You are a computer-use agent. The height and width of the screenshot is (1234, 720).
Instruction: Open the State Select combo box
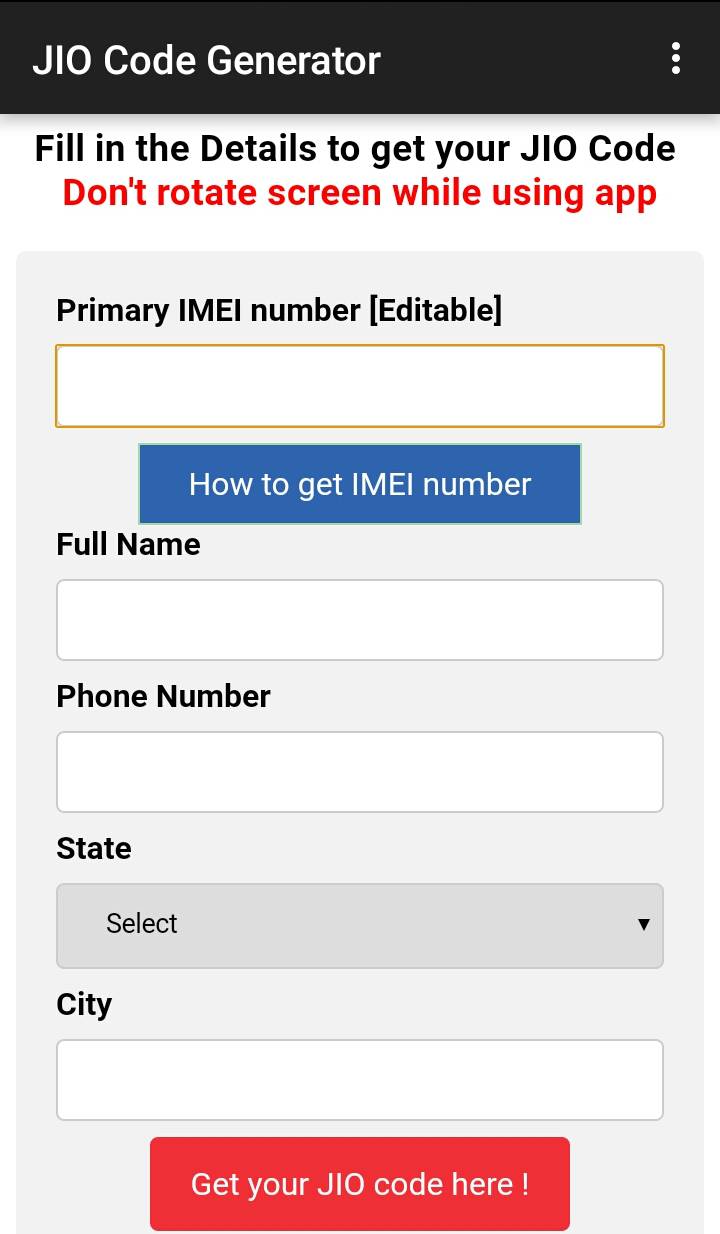tap(360, 925)
